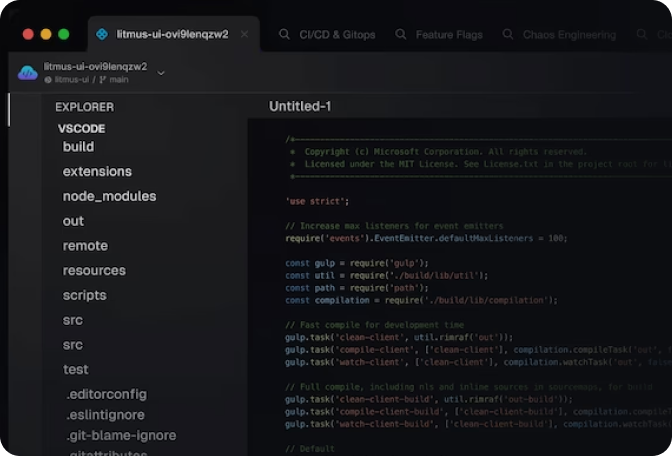Viewport: 672px width, 456px height.
Task: Open the workspace dropdown chevron
Action: pyautogui.click(x=161, y=73)
